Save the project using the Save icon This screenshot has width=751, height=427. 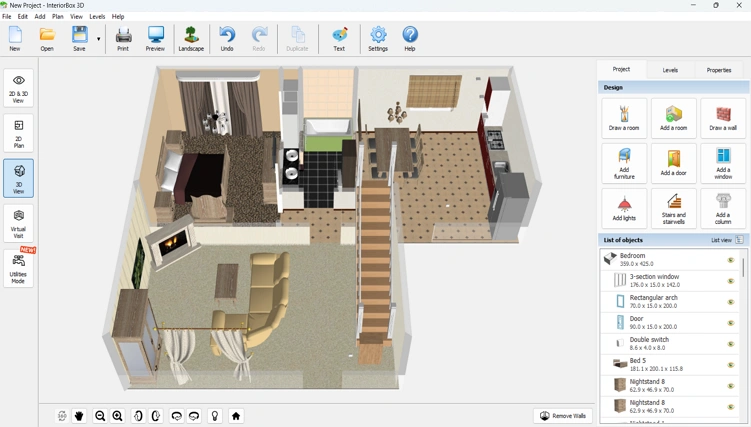click(x=80, y=38)
